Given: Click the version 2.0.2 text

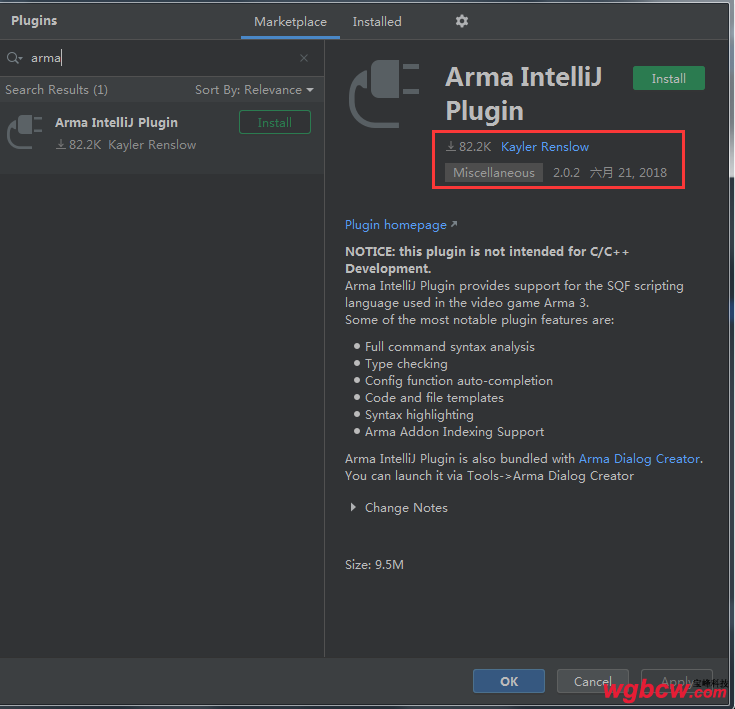Looking at the screenshot, I should [566, 173].
